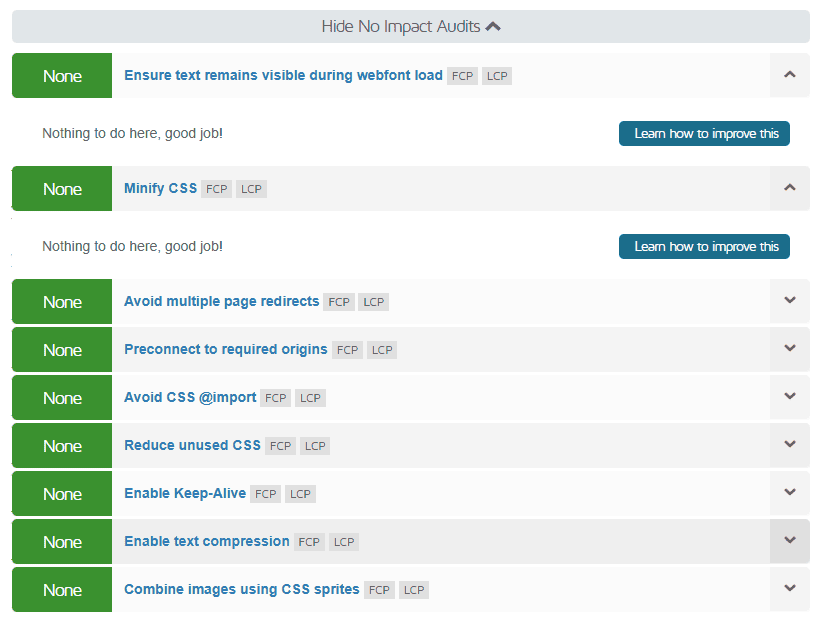
Task: Collapse the Minify CSS audit chevron
Action: 789,188
